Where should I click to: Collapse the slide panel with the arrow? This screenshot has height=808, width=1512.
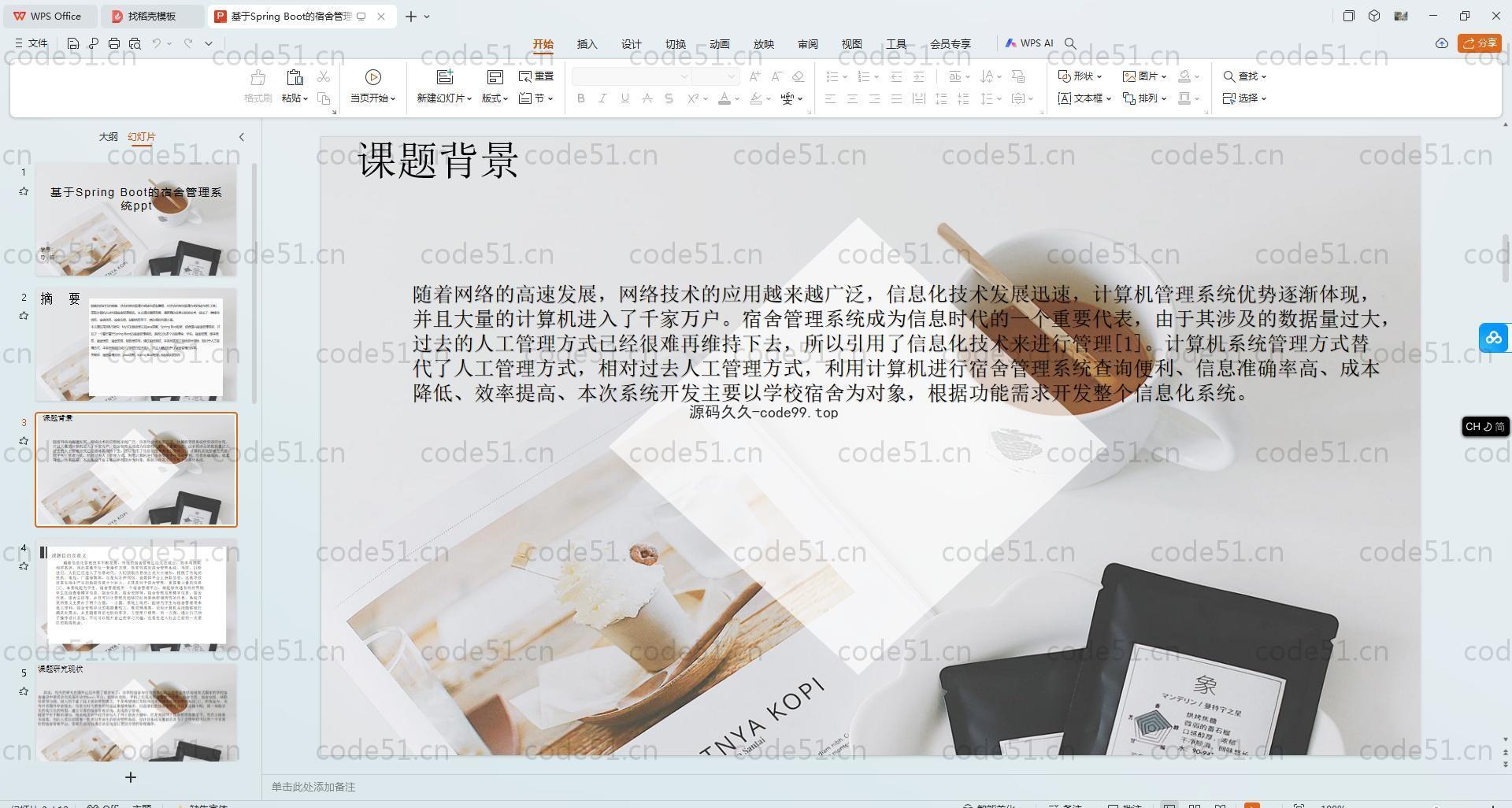[x=242, y=137]
